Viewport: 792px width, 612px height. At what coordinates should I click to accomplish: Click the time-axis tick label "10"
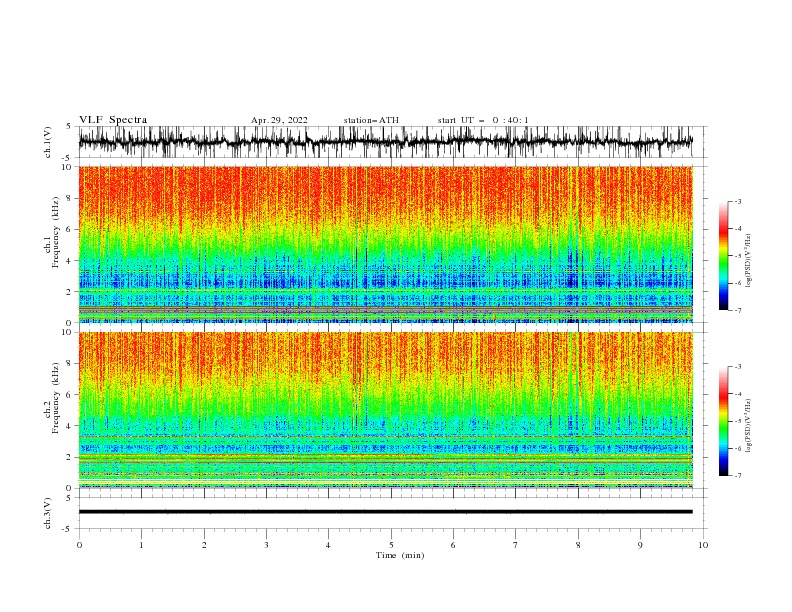[x=703, y=545]
